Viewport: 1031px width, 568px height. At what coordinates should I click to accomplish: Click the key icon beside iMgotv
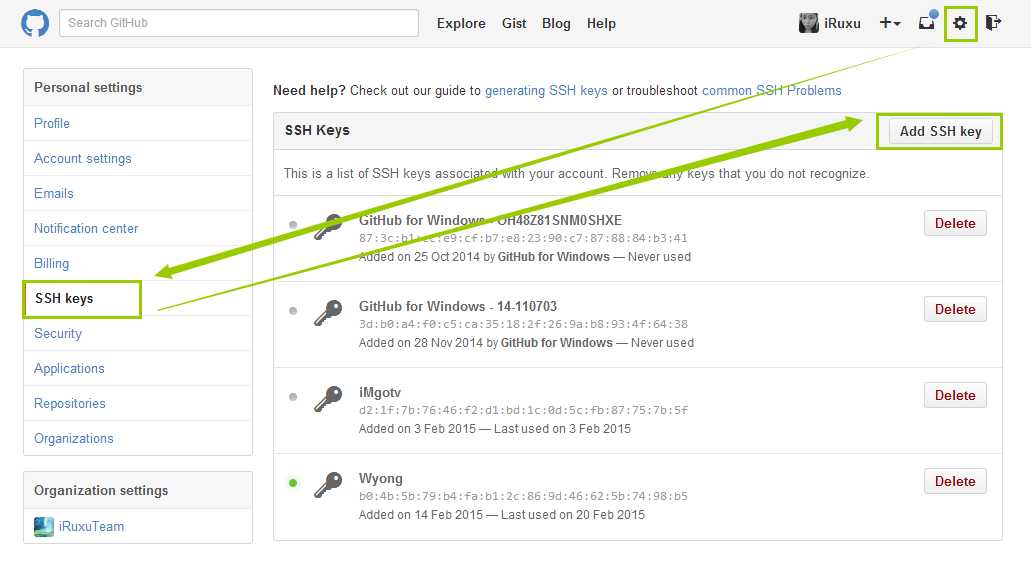point(328,398)
